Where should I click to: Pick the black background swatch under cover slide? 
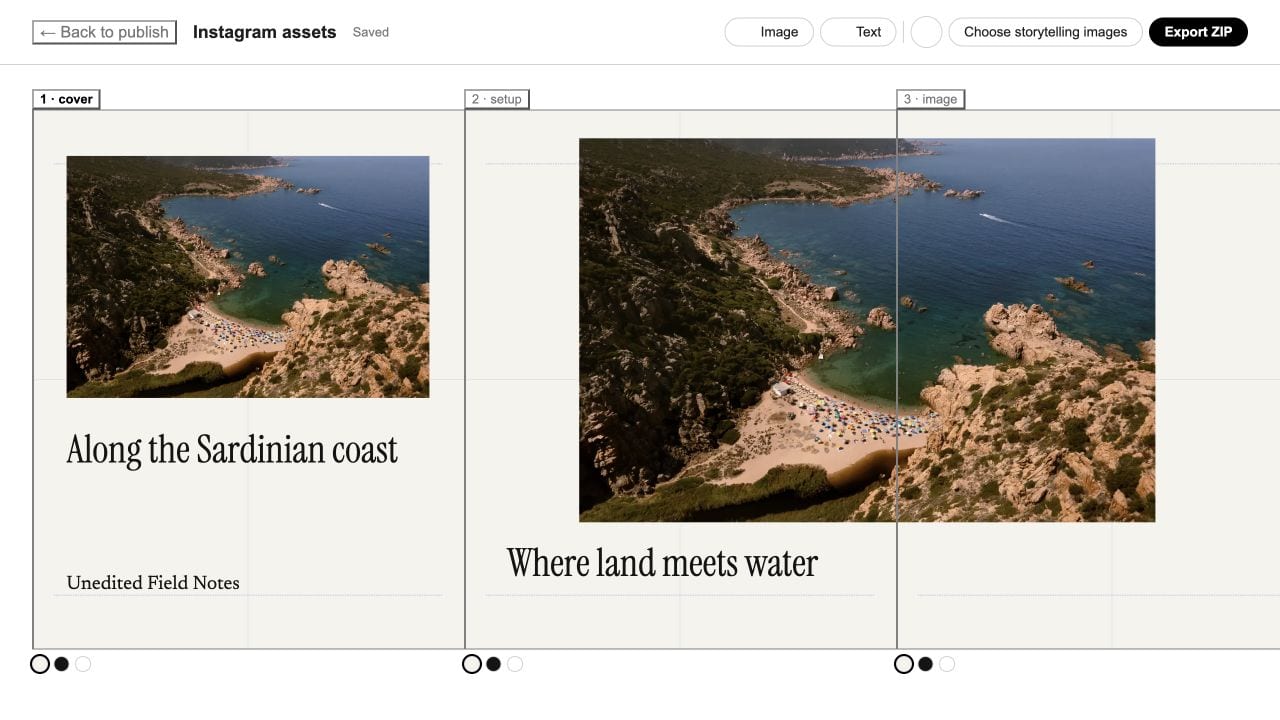point(62,664)
